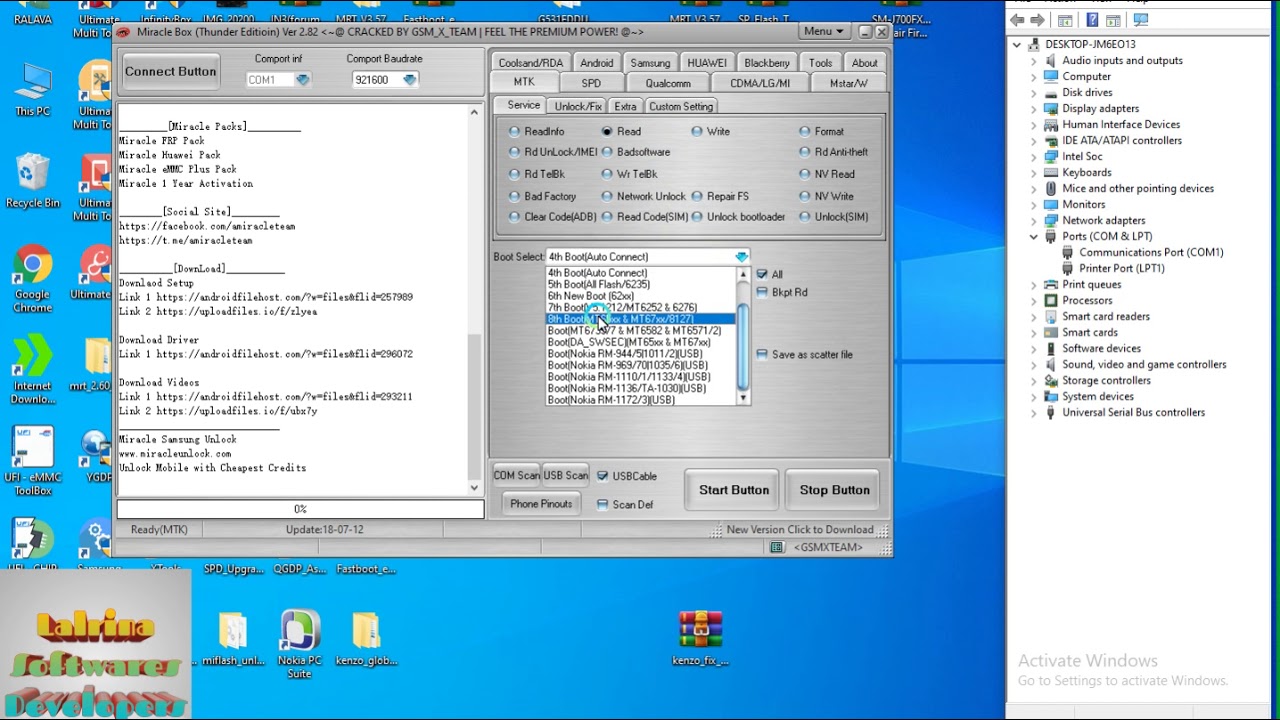This screenshot has height=720, width=1280.
Task: Open the kenzo_glob folder on desktop
Action: (x=366, y=639)
